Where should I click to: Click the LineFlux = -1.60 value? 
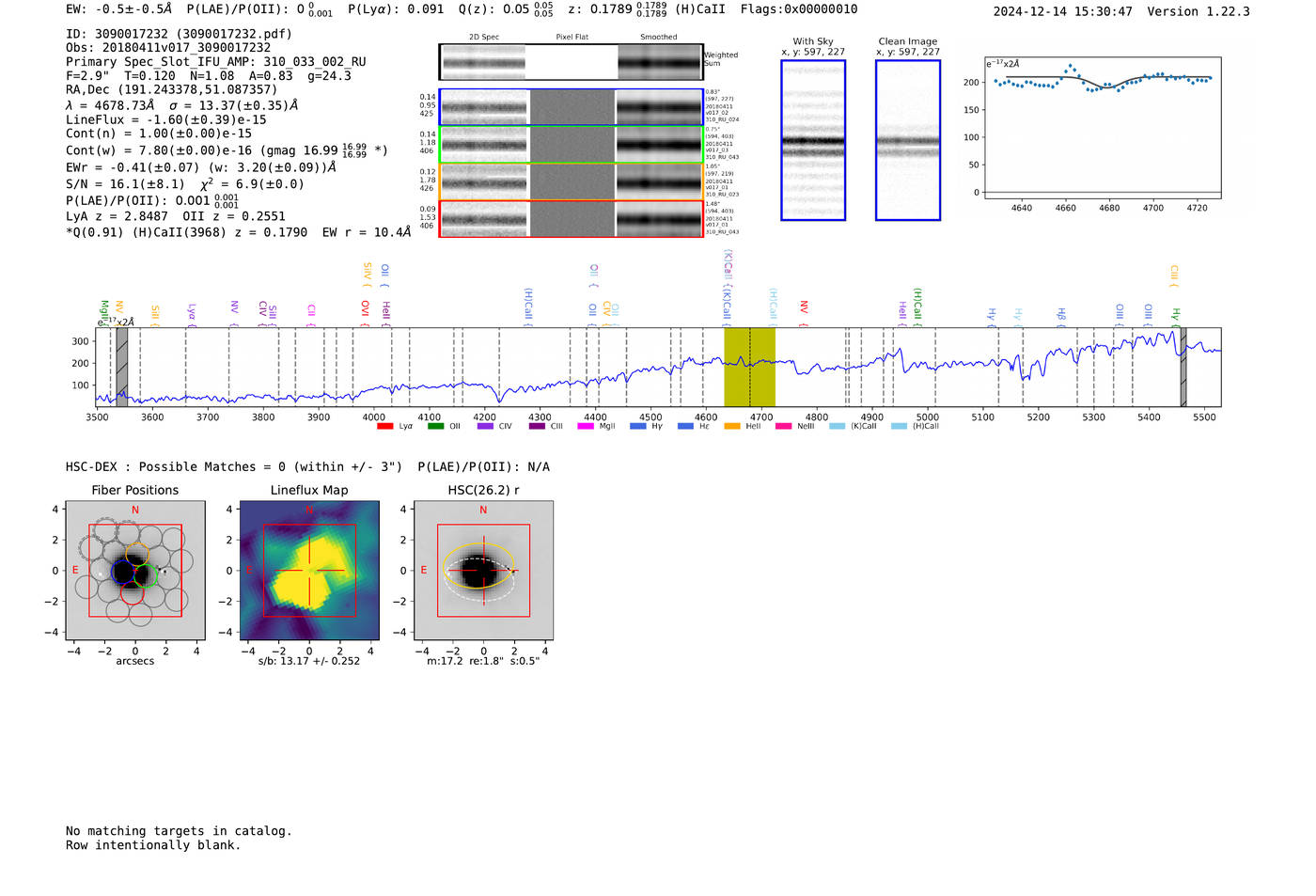[166, 120]
